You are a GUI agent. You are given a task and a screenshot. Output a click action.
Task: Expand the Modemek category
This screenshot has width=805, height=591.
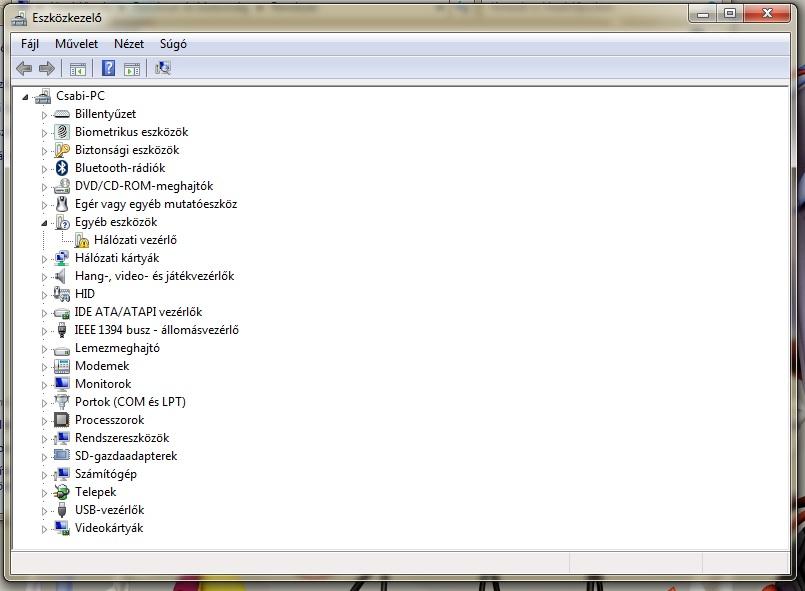[44, 367]
